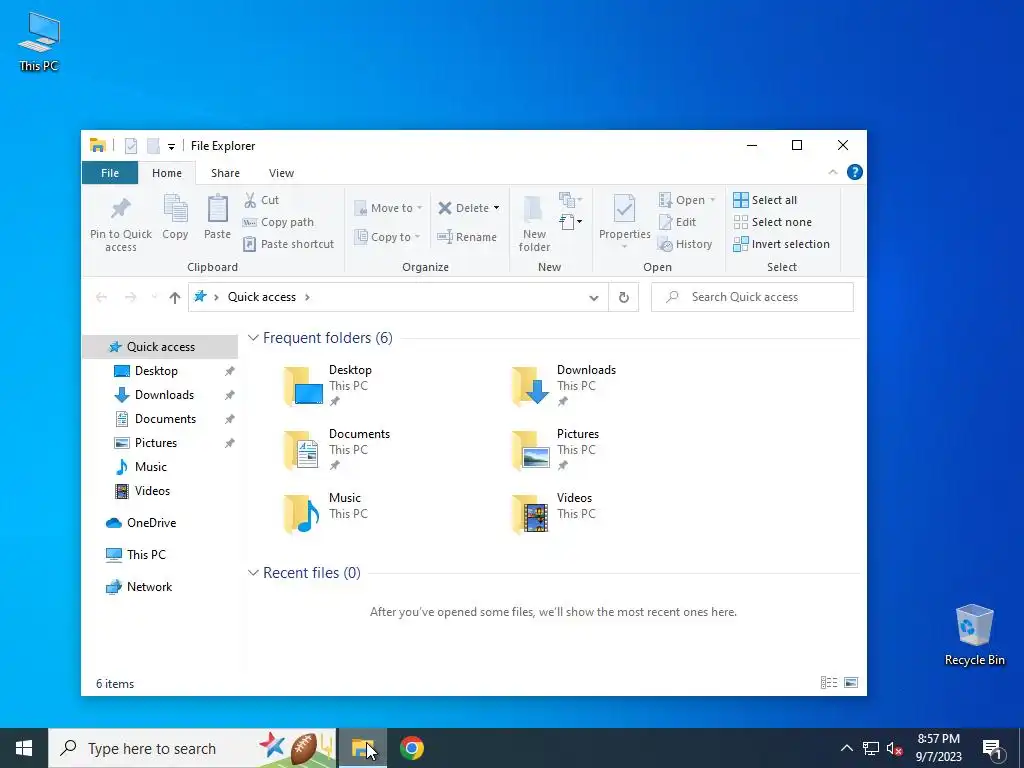Select This PC desktop icon

(x=39, y=42)
